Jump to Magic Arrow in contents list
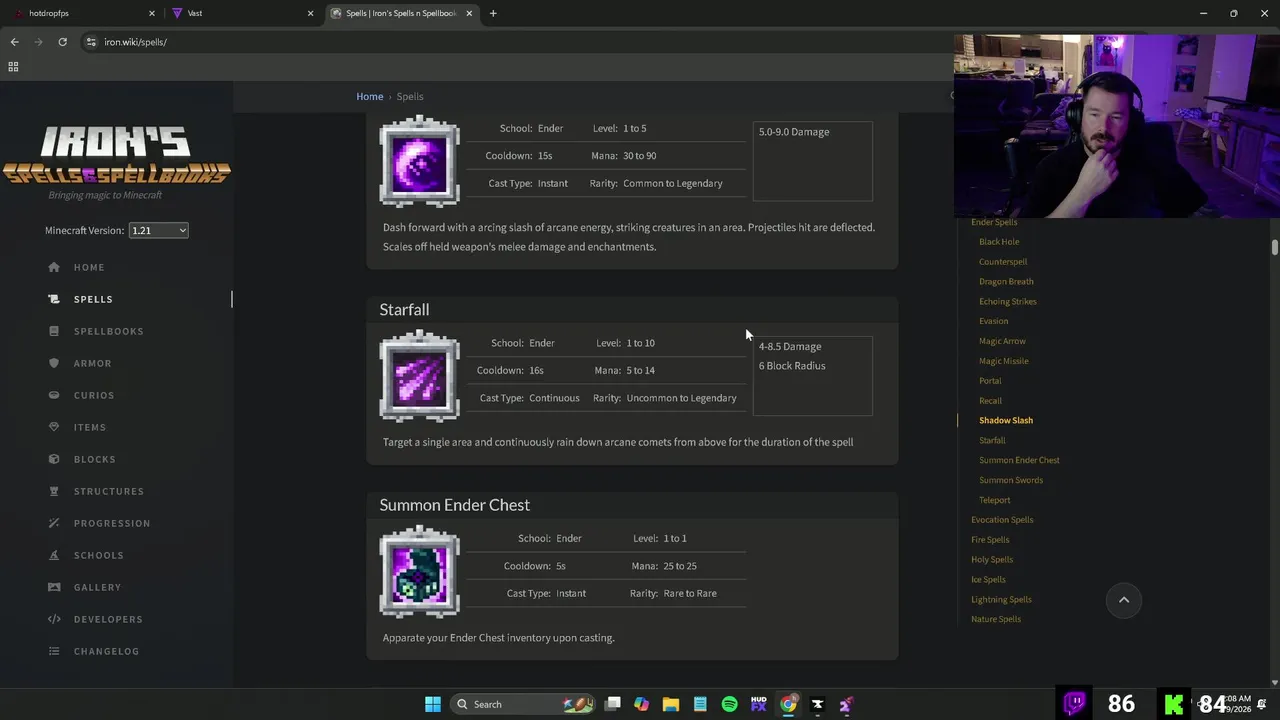 click(x=1002, y=341)
